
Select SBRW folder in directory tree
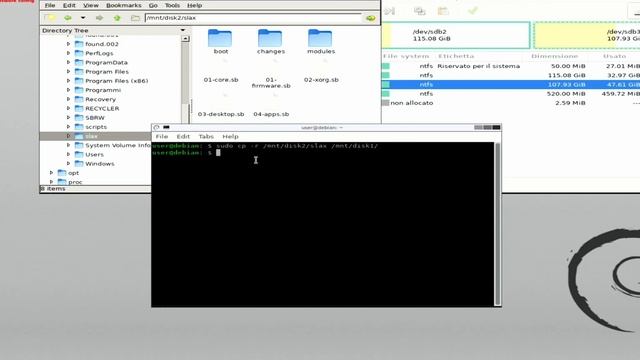coord(95,118)
